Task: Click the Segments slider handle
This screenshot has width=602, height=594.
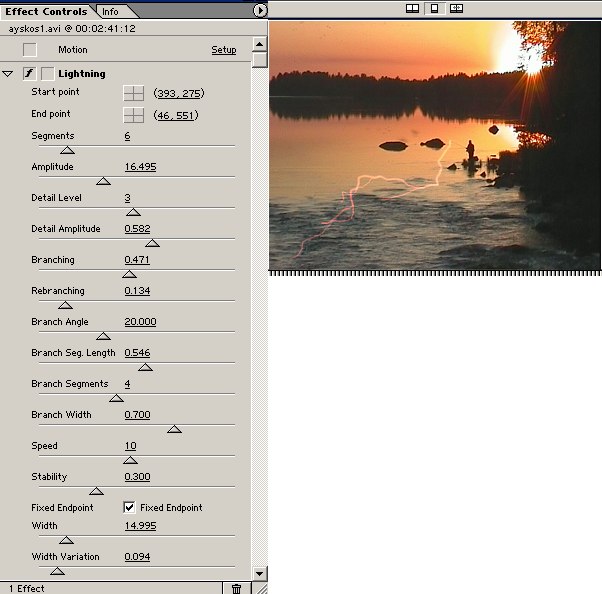Action: pyautogui.click(x=68, y=151)
